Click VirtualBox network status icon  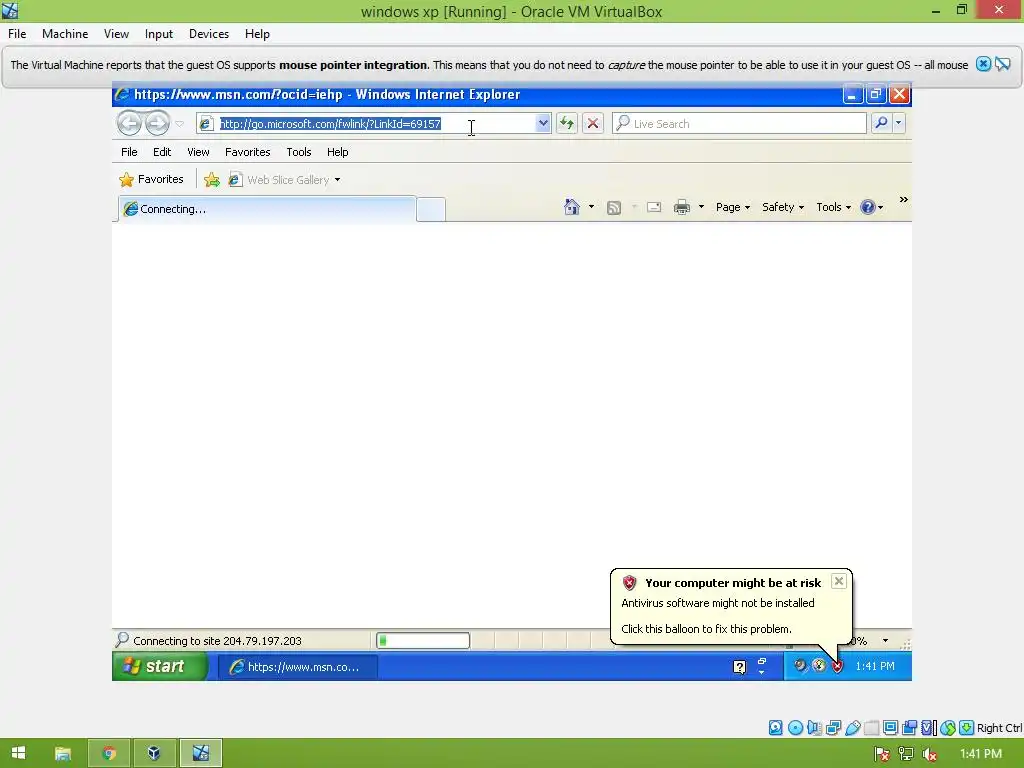click(833, 728)
